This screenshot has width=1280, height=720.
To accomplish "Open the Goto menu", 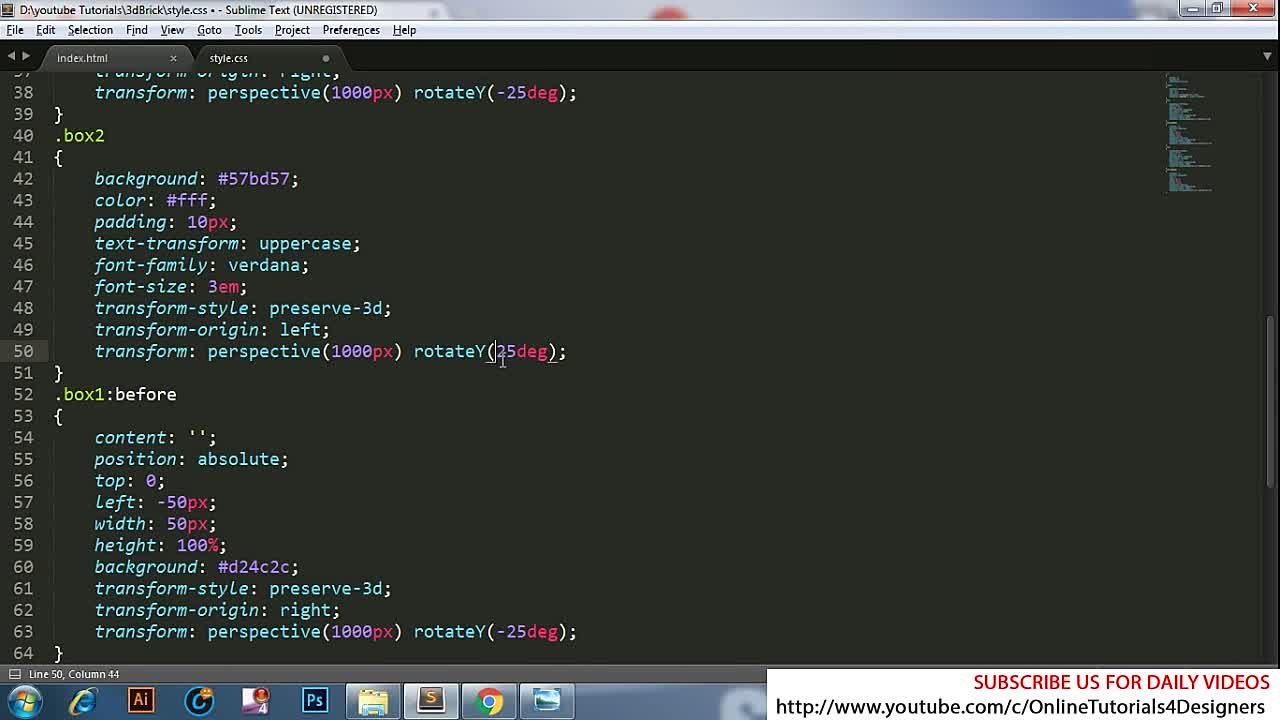I will [x=209, y=30].
